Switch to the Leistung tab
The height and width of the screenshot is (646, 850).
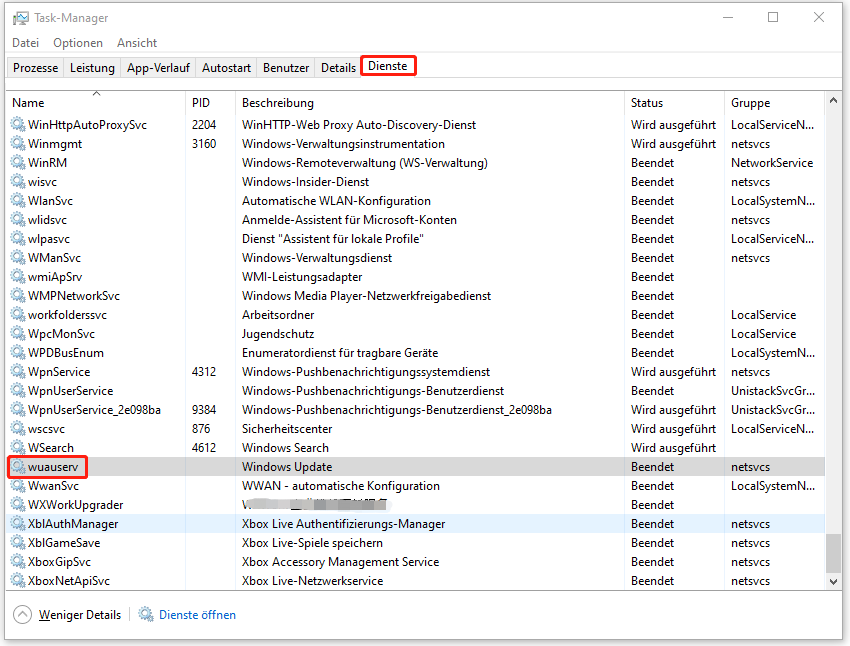[92, 68]
